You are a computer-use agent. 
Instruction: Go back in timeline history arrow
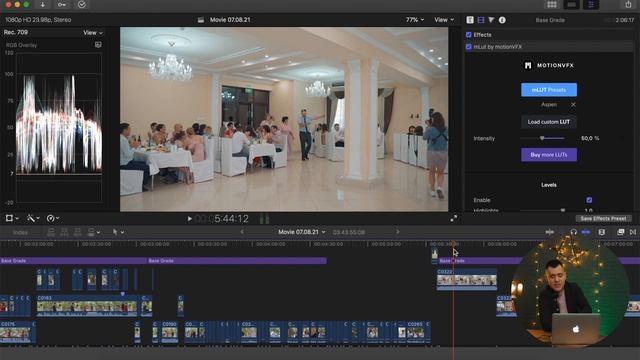click(242, 232)
